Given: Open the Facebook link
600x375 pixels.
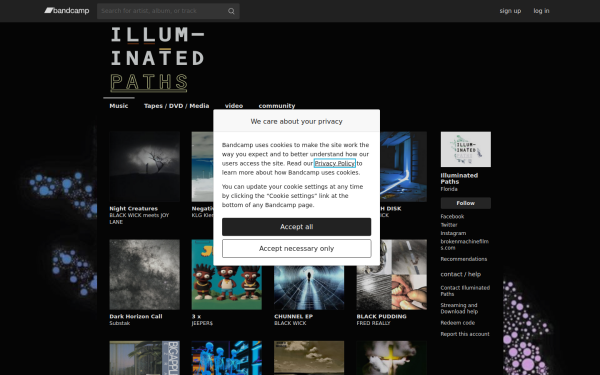Looking at the screenshot, I should (x=452, y=217).
